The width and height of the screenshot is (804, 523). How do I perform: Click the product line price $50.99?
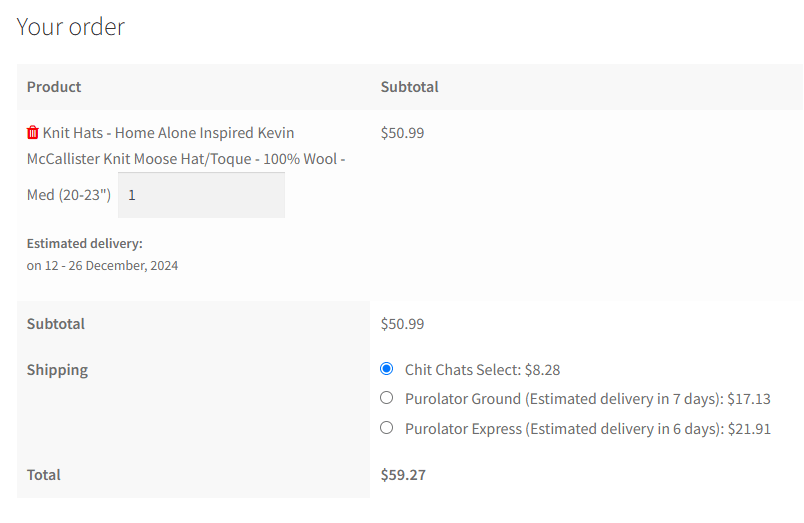(x=402, y=133)
